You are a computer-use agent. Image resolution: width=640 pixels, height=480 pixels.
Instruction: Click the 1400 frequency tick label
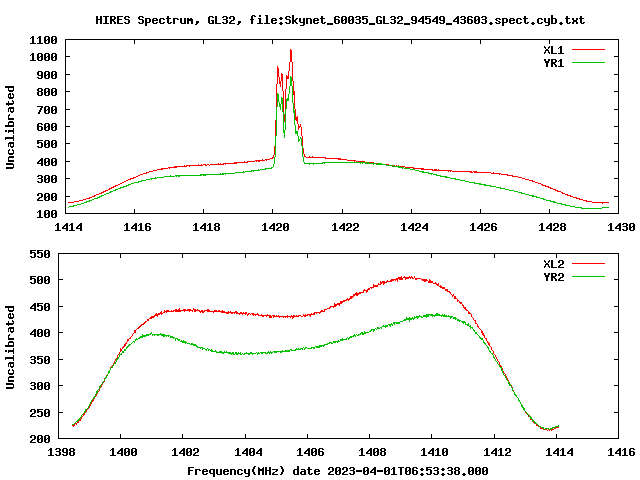[123, 452]
